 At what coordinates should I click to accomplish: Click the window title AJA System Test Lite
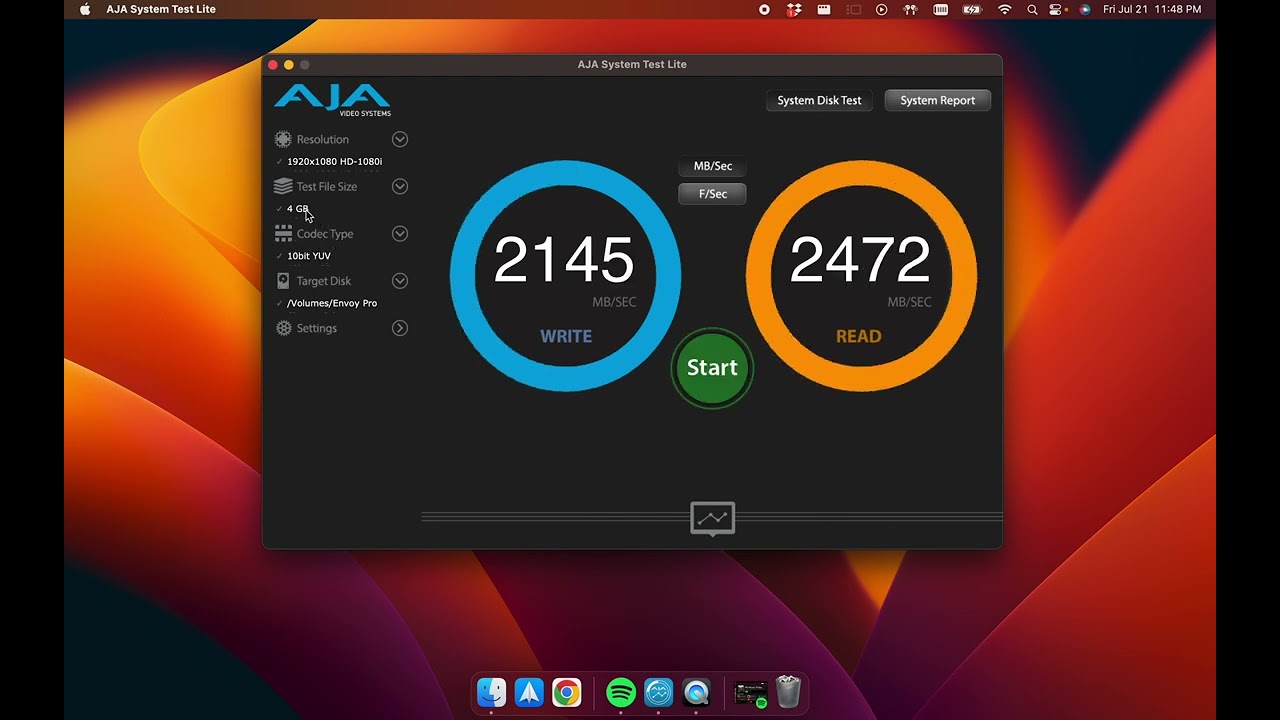point(632,64)
